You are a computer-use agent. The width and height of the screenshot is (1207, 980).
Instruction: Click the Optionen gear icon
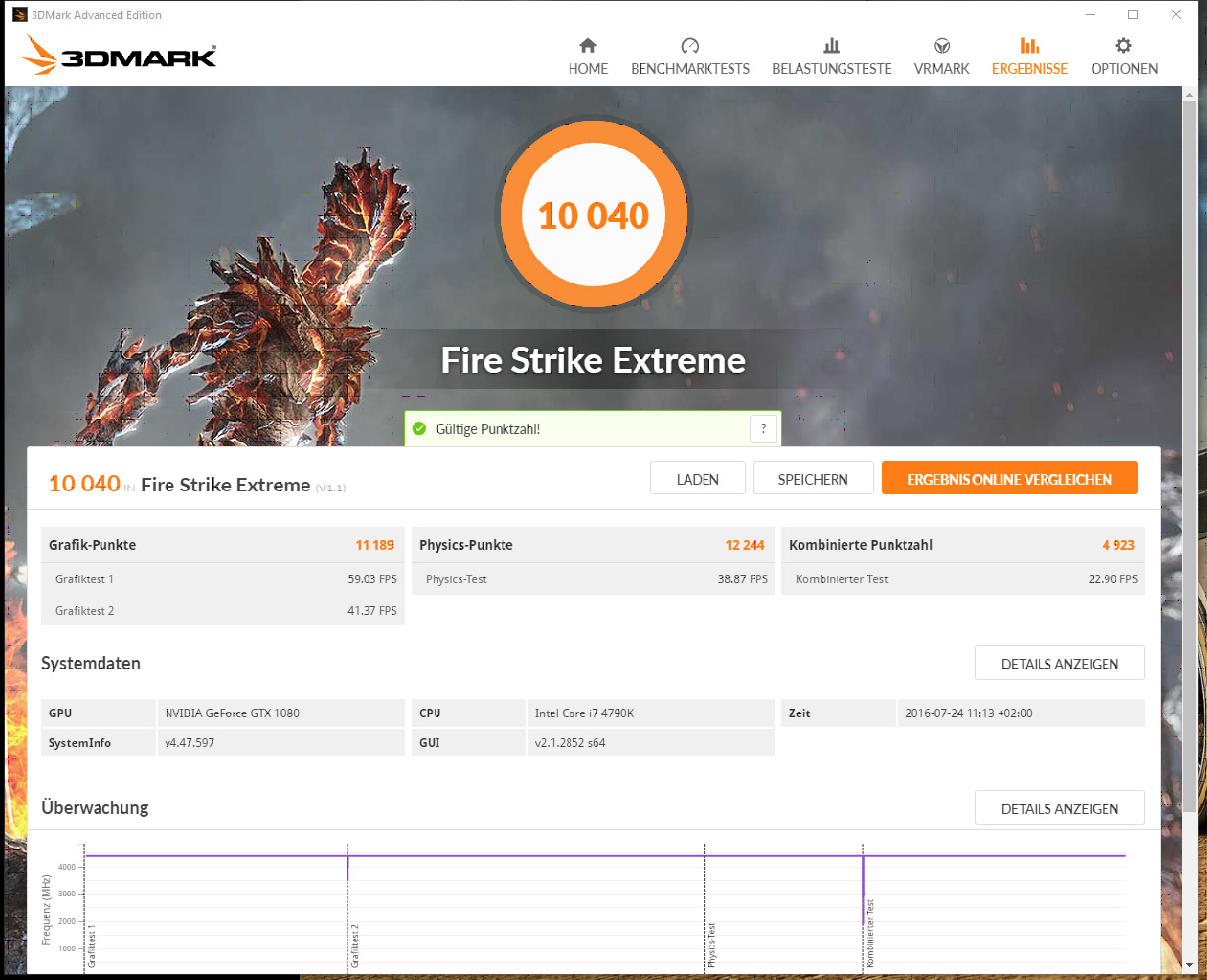pos(1124,46)
